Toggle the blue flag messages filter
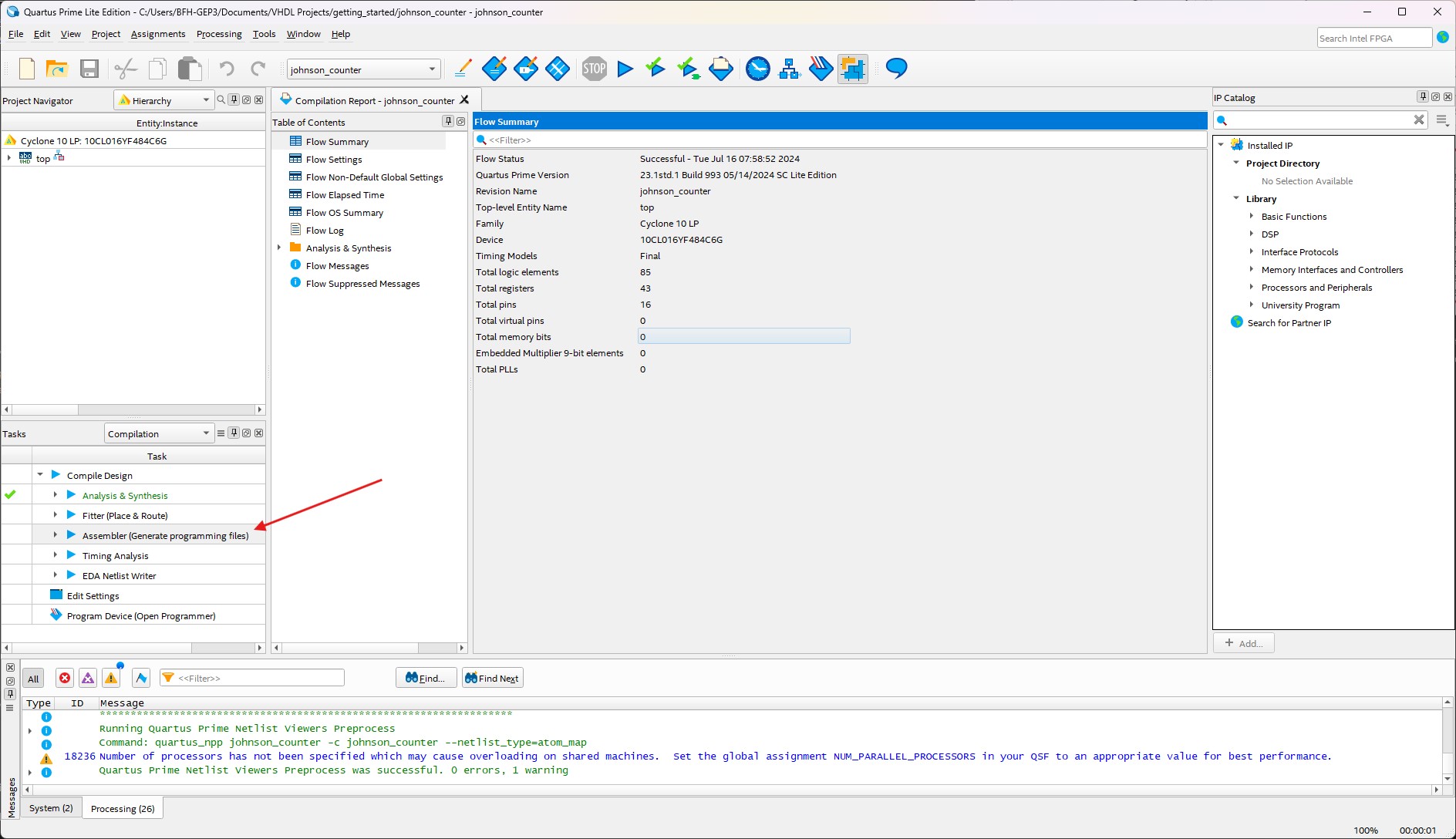 coord(140,679)
